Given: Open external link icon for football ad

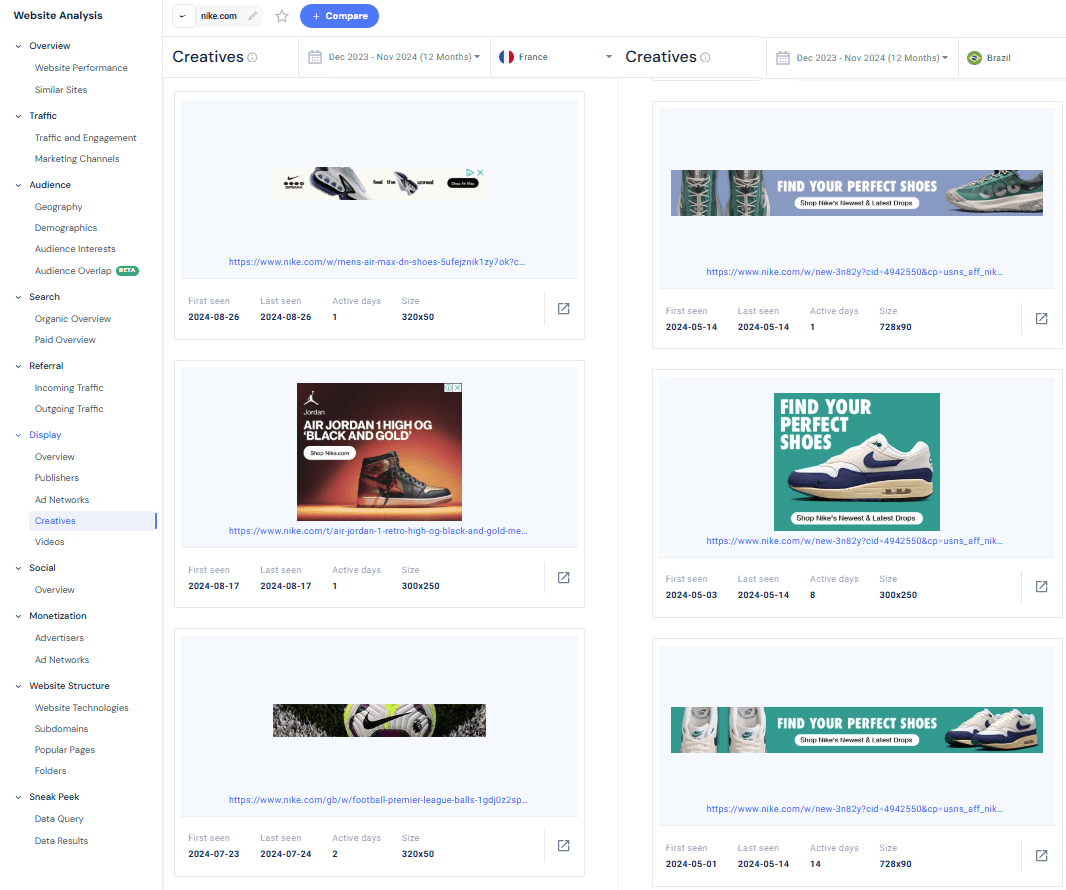Looking at the screenshot, I should [563, 846].
